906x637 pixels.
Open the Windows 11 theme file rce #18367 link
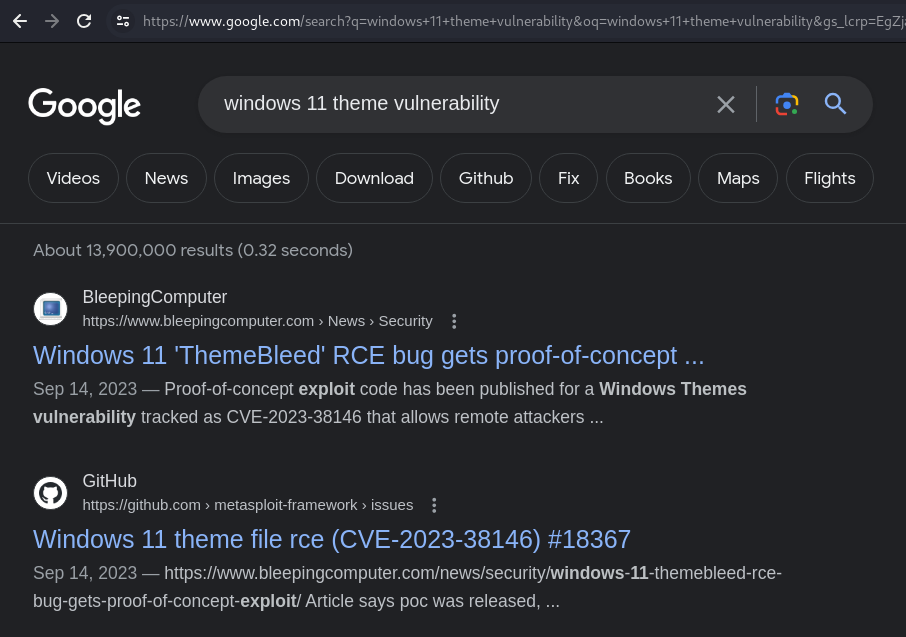click(x=332, y=539)
